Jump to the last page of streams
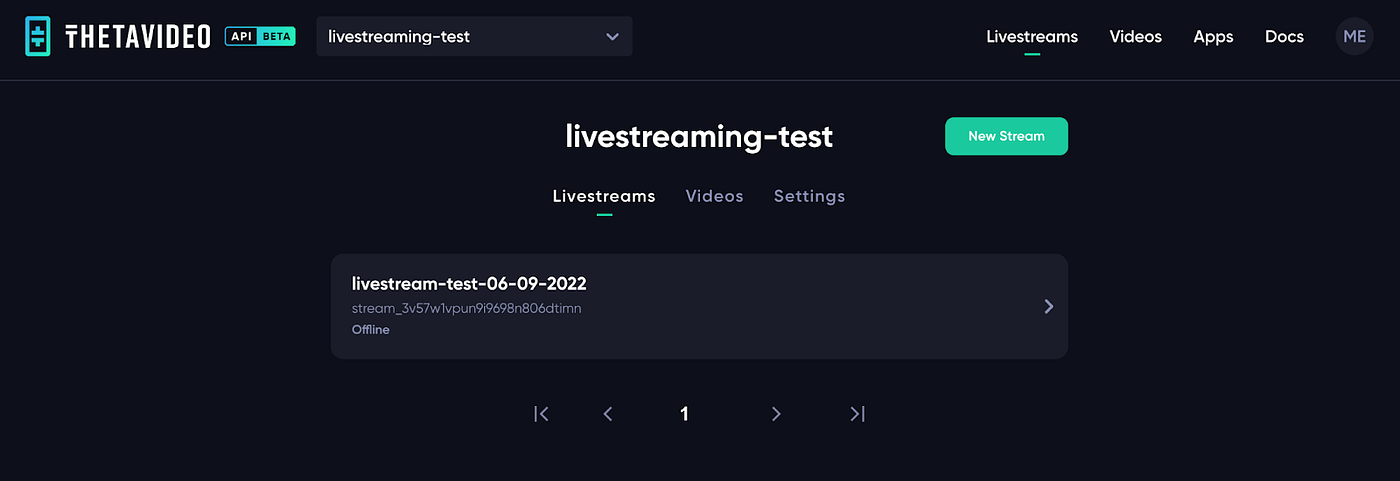This screenshot has width=1400, height=481. coord(857,414)
